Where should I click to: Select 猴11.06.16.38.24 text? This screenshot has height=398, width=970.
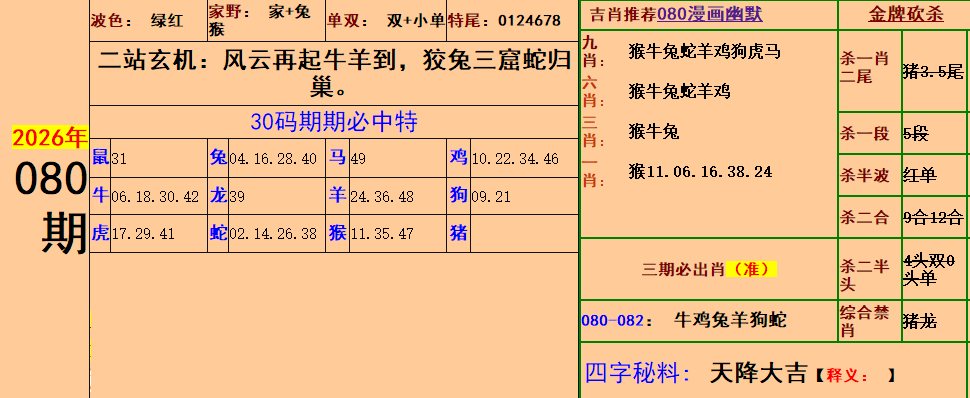coord(700,171)
